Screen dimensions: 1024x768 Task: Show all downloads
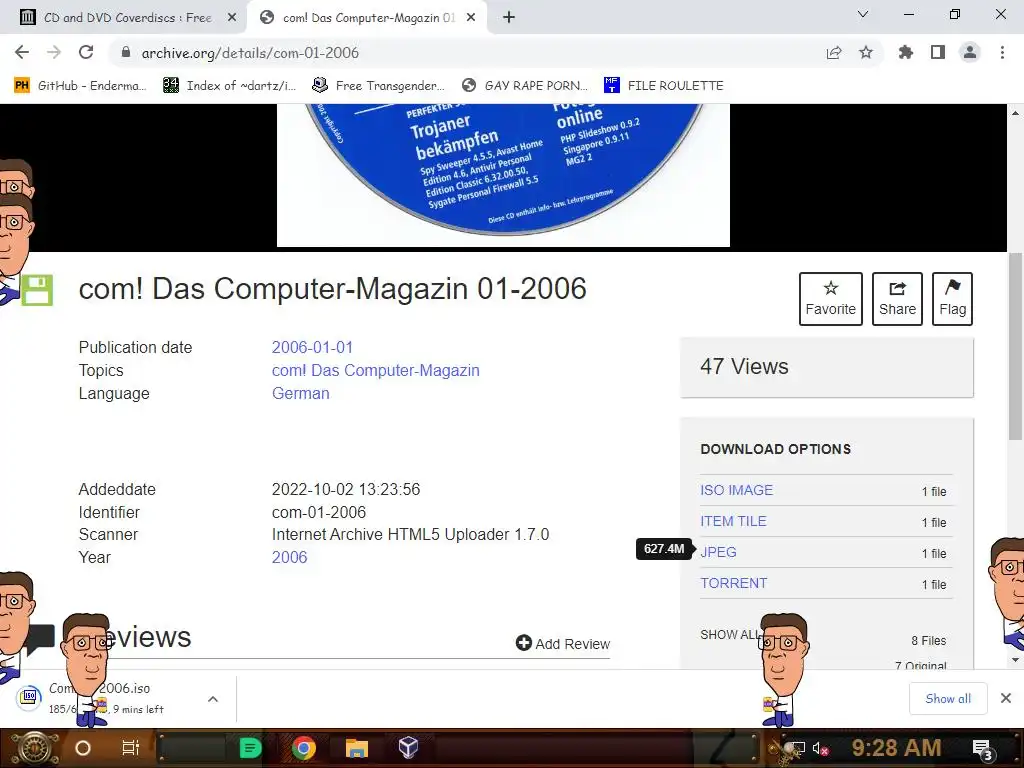coord(948,699)
